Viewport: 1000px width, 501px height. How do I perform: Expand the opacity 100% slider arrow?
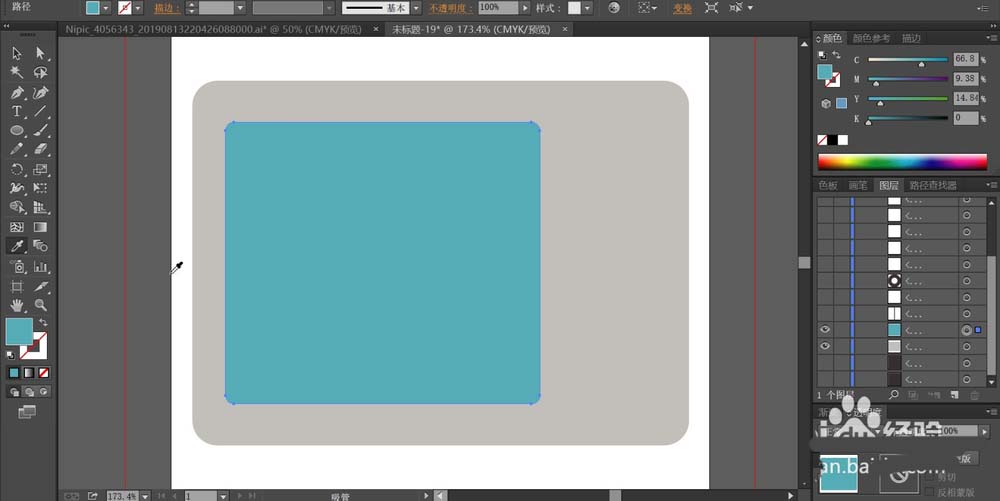pyautogui.click(x=525, y=8)
